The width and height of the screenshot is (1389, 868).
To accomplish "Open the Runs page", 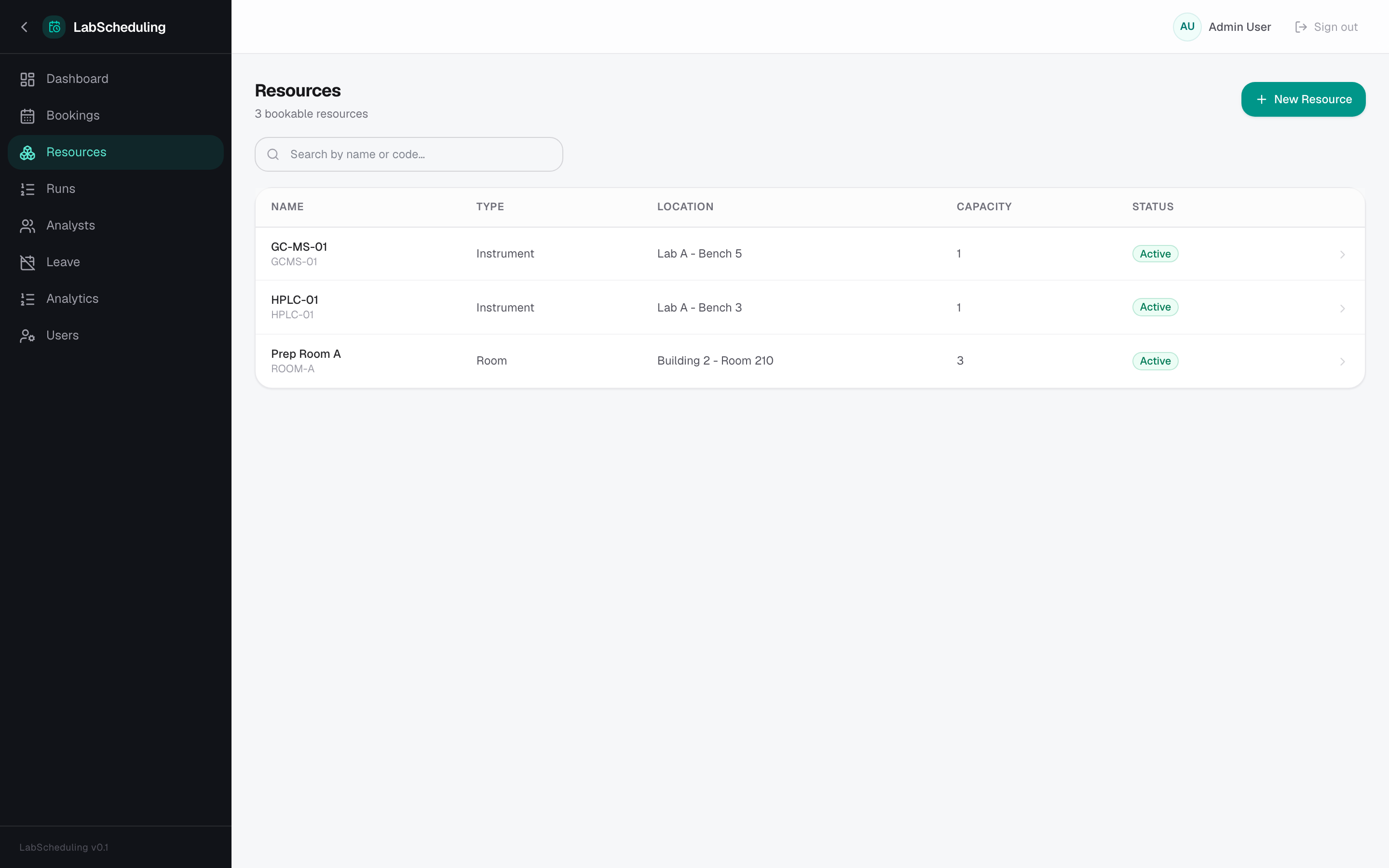I will [115, 190].
